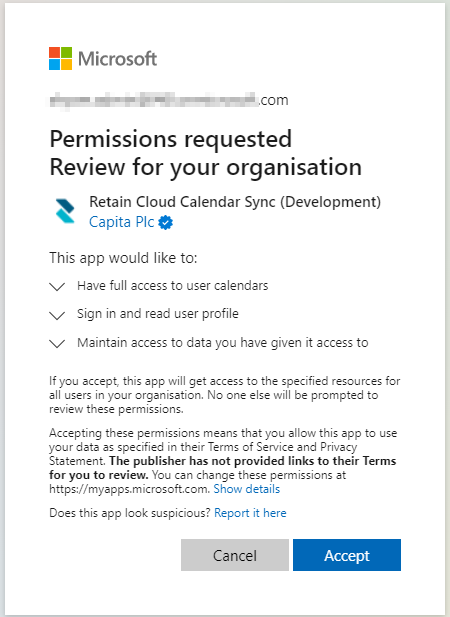Select 'Have full access to user calendars' text
Viewport: 450px width, 617px height.
pyautogui.click(x=173, y=286)
